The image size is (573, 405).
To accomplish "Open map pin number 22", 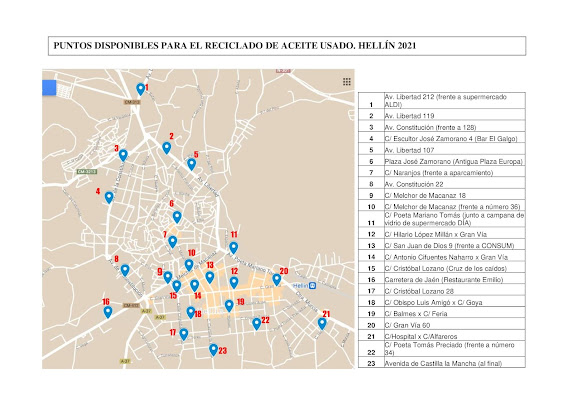I will [257, 323].
